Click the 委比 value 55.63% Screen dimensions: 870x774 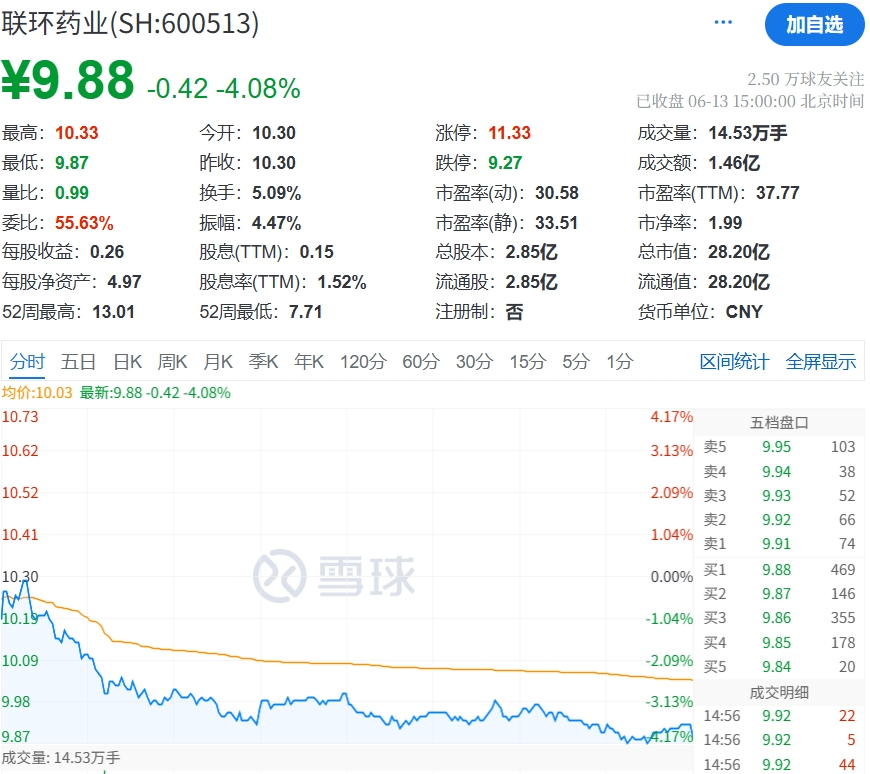click(x=84, y=223)
